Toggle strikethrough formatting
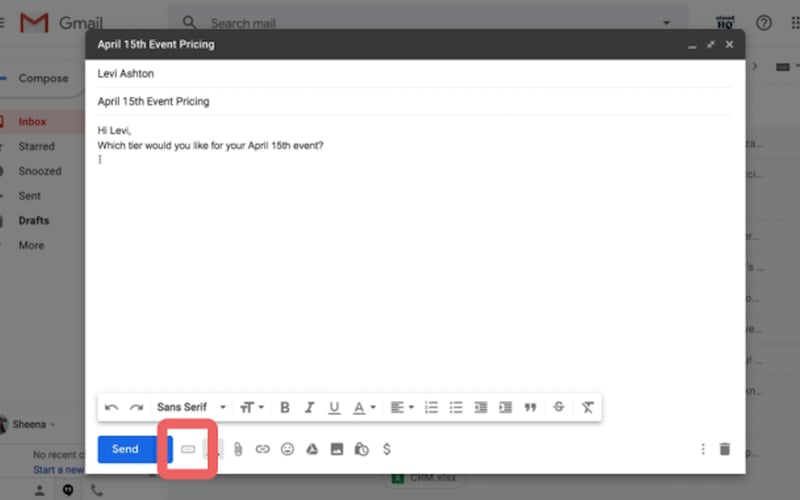The width and height of the screenshot is (800, 500). [559, 407]
